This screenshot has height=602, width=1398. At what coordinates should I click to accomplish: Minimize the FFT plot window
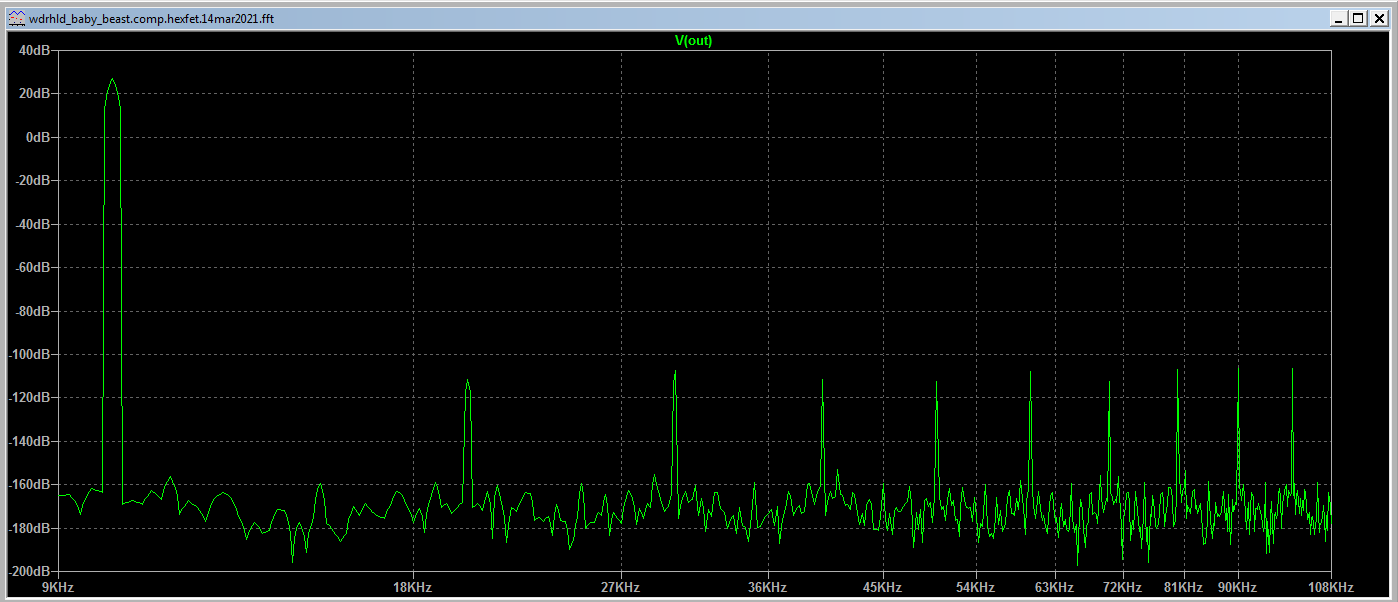1340,18
